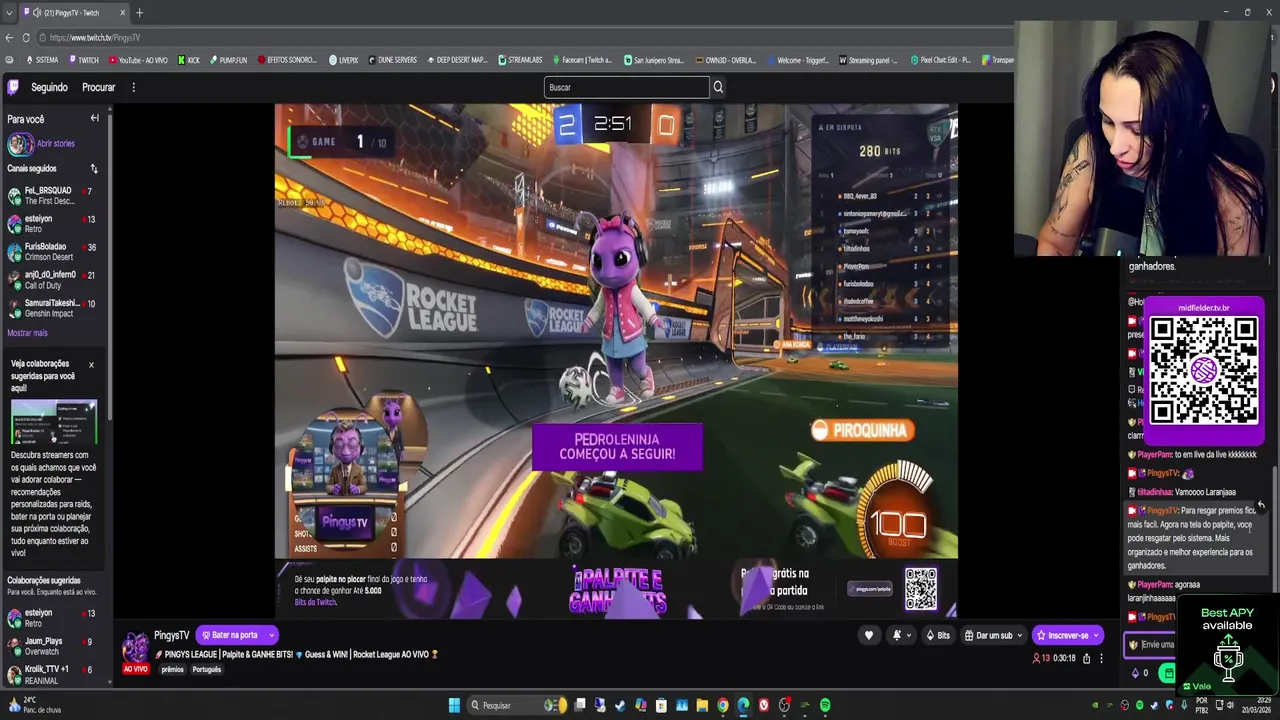Click collaboration suggestion preview thumbnail
Viewport: 1280px width, 720px height.
[54, 422]
